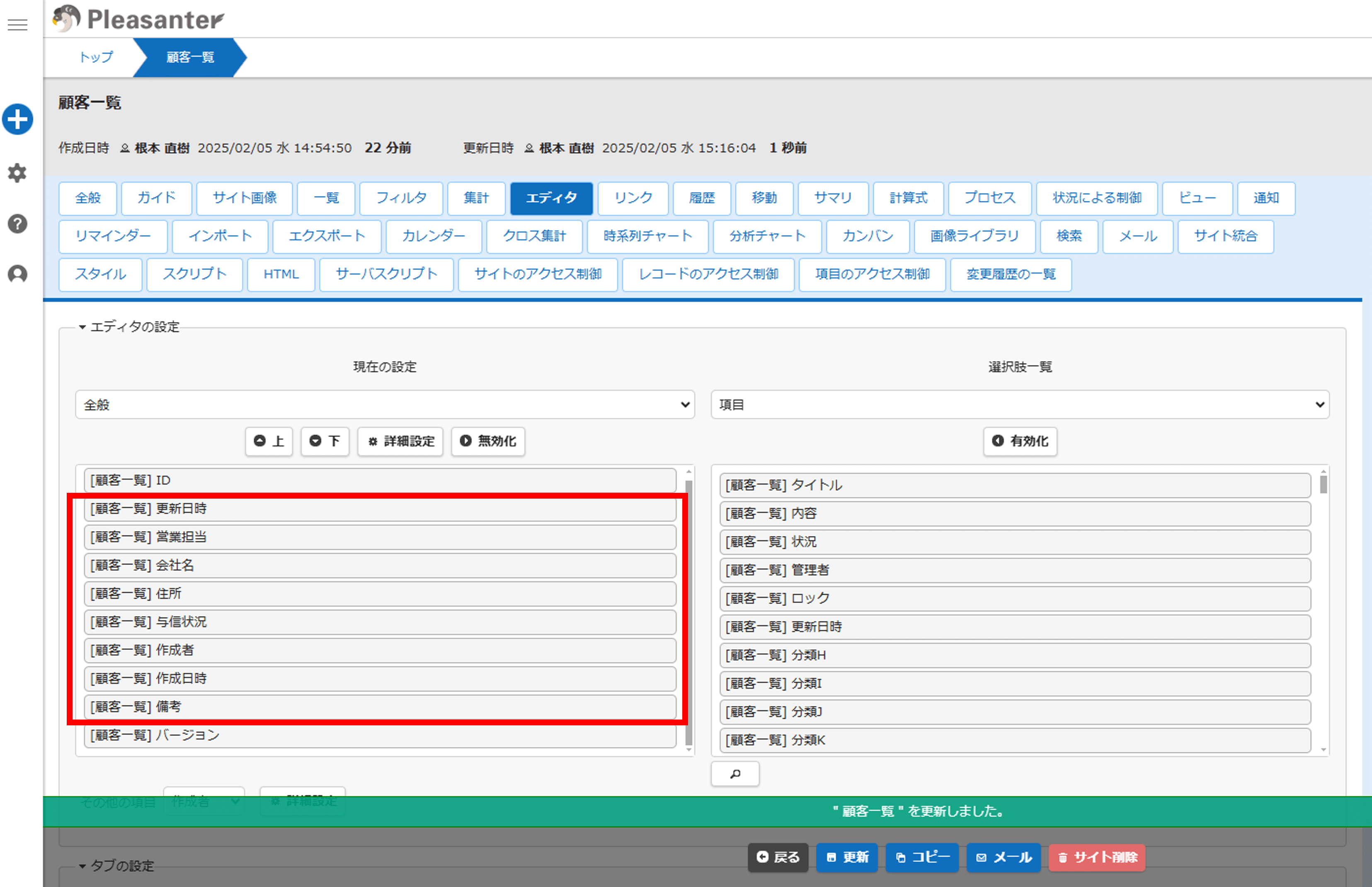The width and height of the screenshot is (1372, 887).
Task: Open the user account icon in sidebar
Action: 17,274
